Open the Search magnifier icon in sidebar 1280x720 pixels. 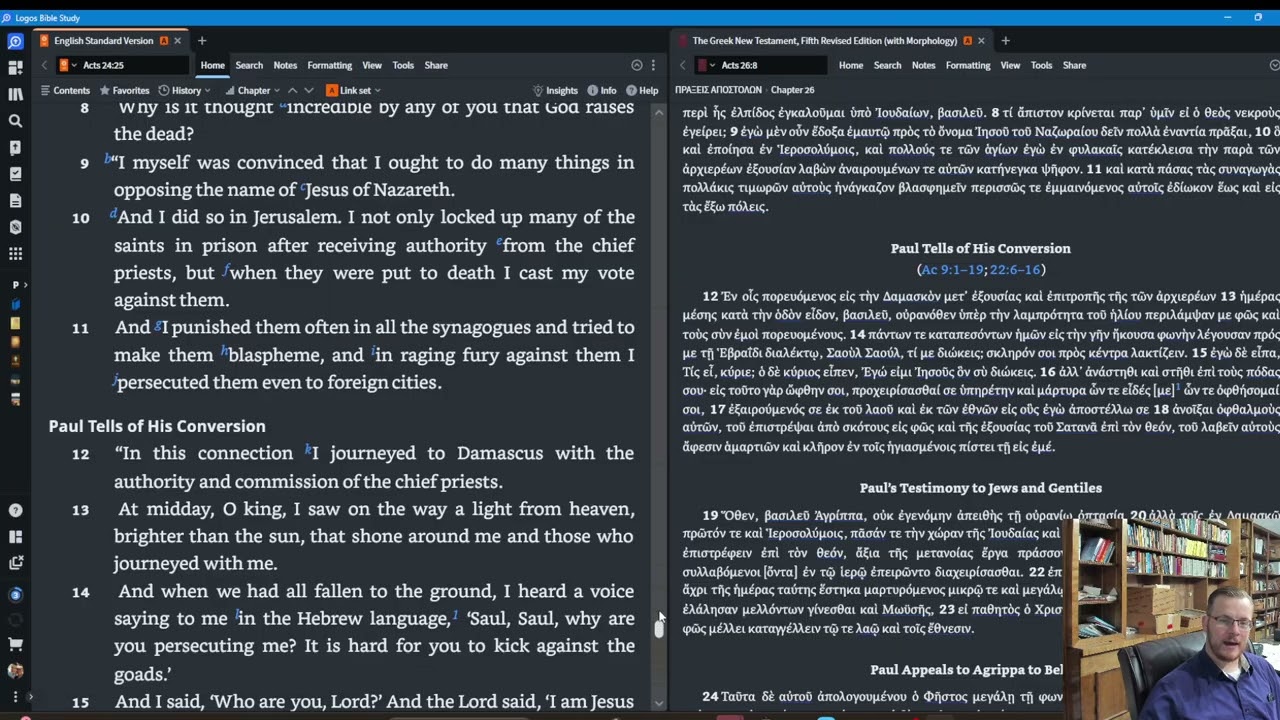tap(15, 121)
